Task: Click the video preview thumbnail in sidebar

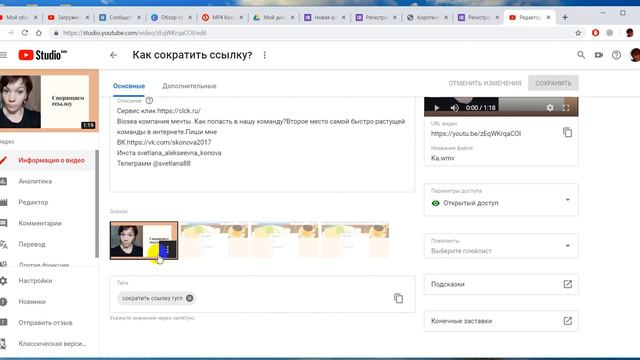Action: pos(48,101)
